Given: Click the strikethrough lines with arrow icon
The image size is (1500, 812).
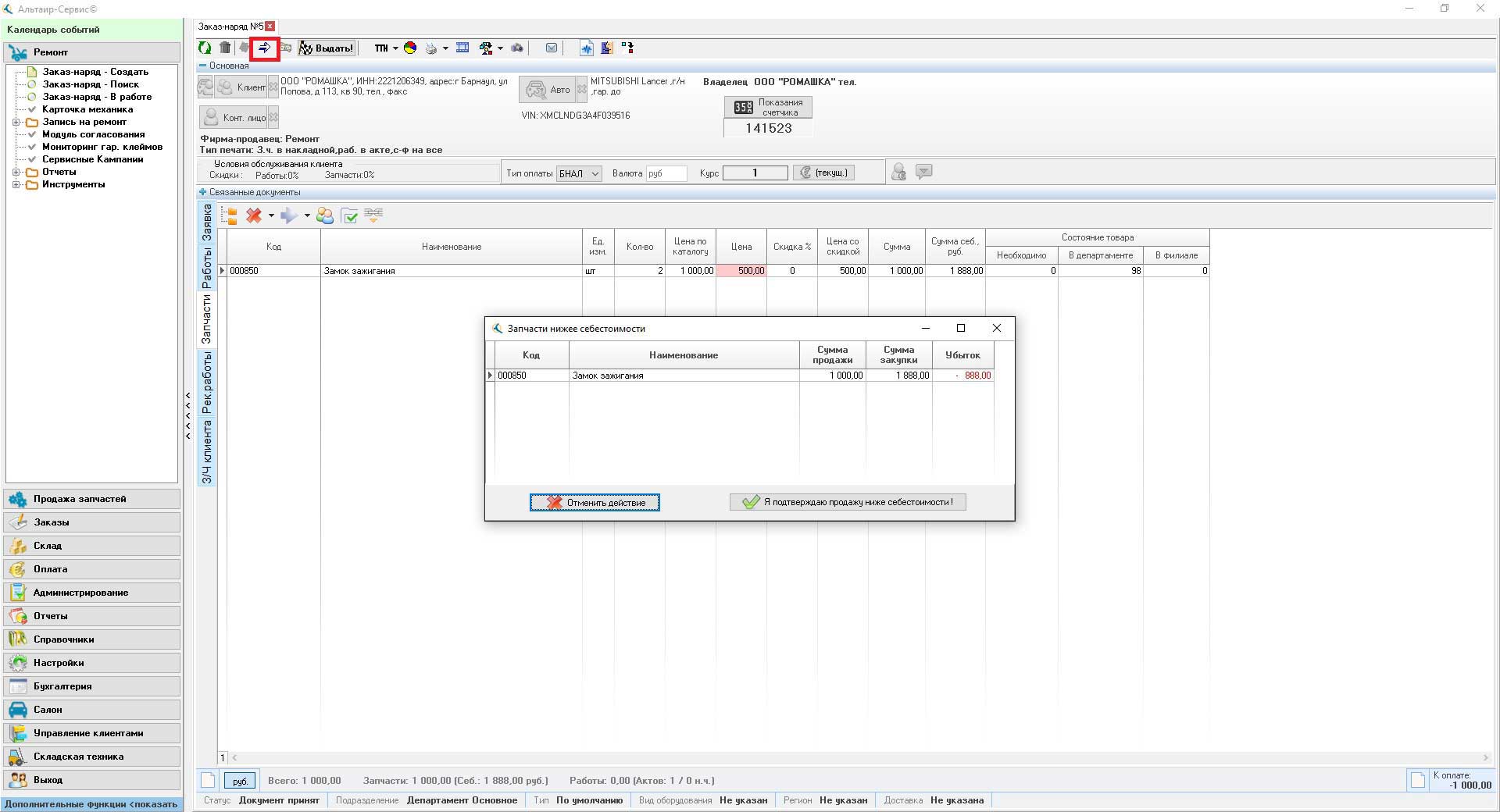Looking at the screenshot, I should [373, 215].
